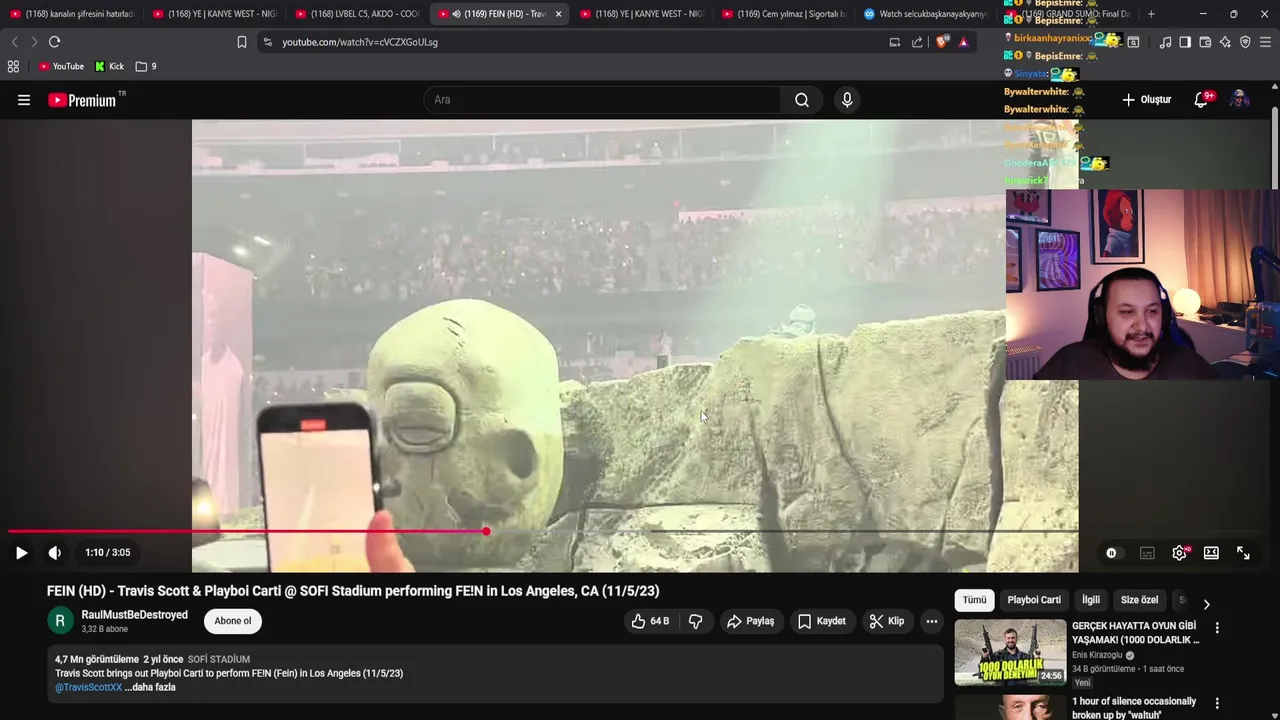Select the İlgili filter chip
The height and width of the screenshot is (720, 1280).
[x=1090, y=600]
